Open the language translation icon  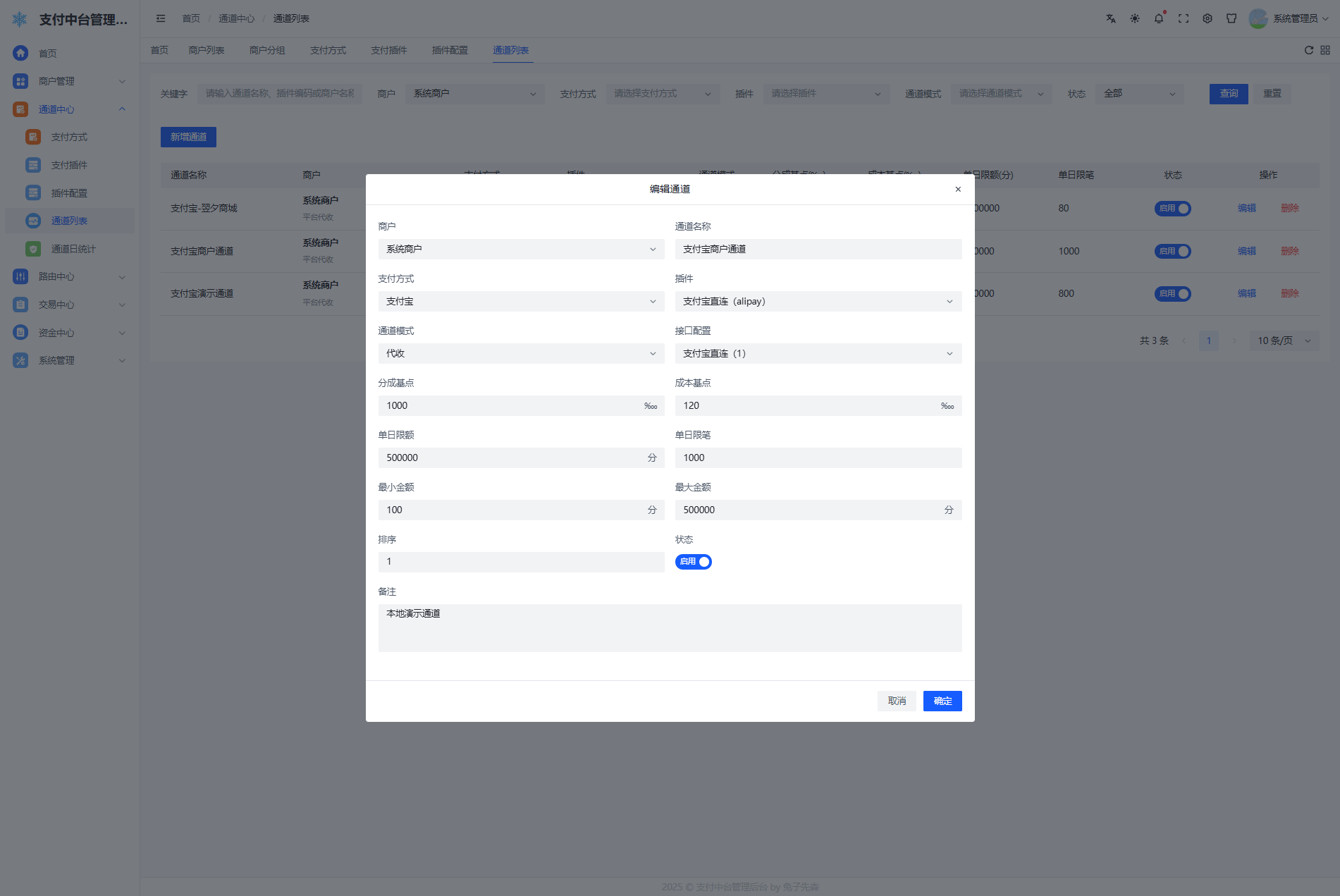click(x=1110, y=19)
